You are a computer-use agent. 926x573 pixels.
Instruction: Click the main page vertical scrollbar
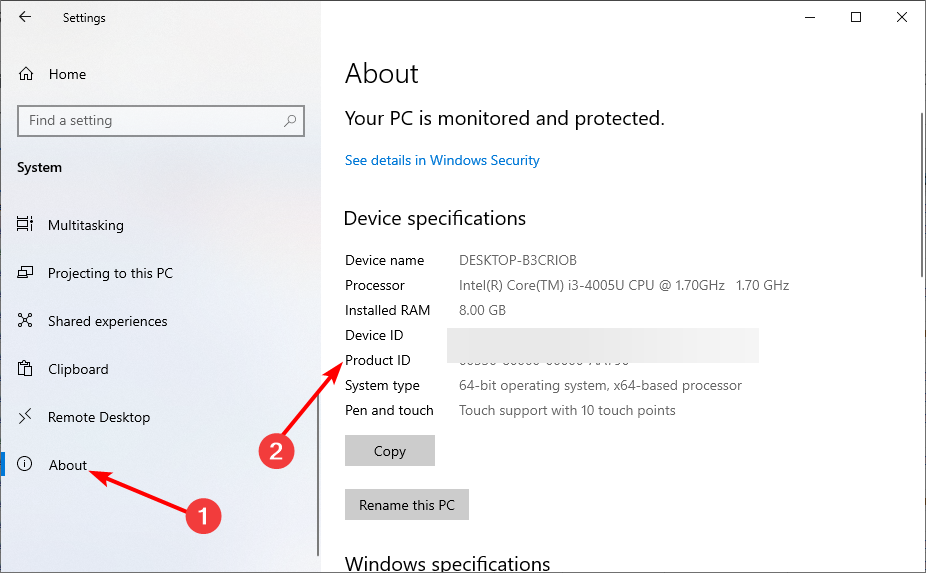pyautogui.click(x=921, y=195)
